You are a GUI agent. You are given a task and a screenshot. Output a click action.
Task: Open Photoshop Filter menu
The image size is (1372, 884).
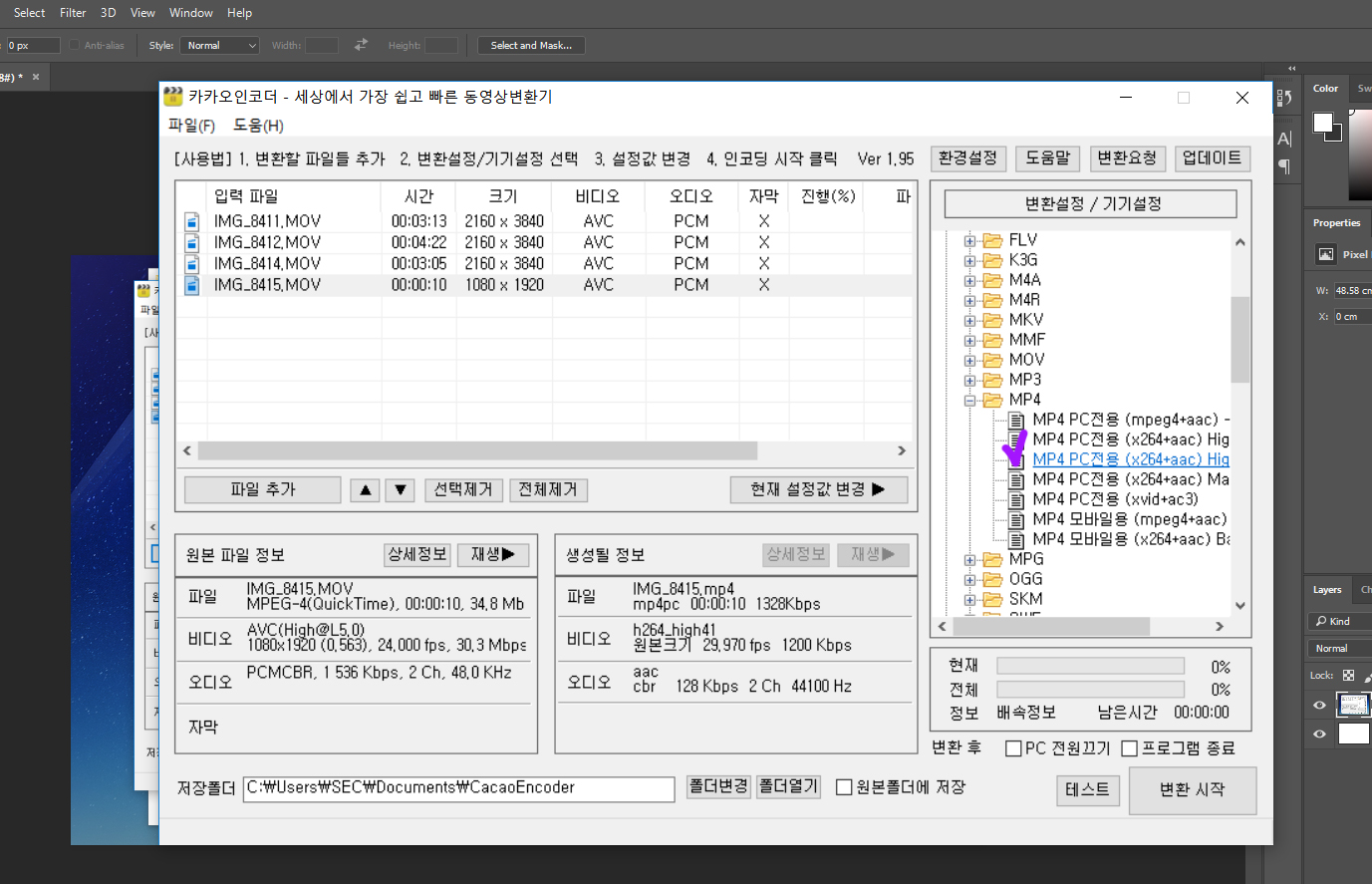click(73, 13)
